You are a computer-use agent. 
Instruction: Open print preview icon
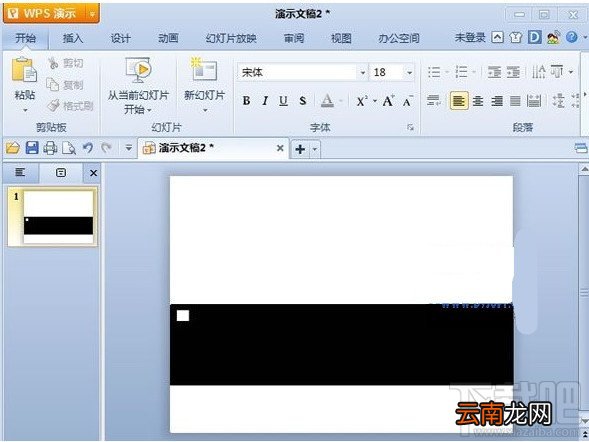(x=69, y=148)
